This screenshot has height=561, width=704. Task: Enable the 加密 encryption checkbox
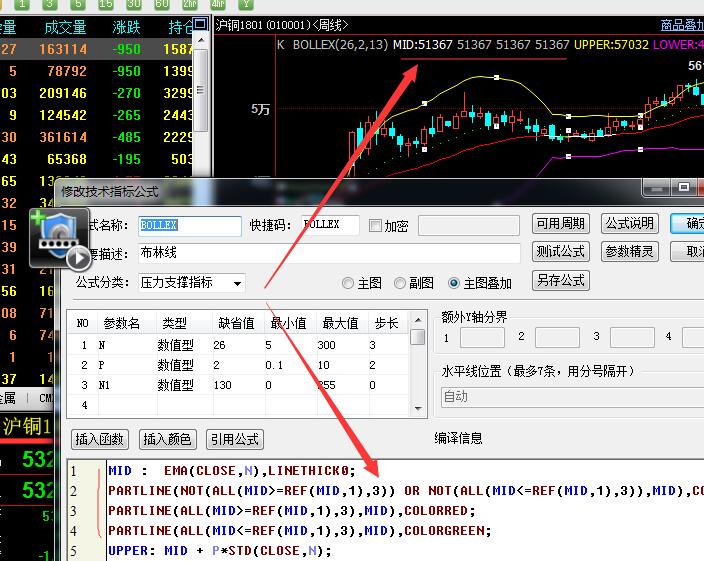coord(376,226)
